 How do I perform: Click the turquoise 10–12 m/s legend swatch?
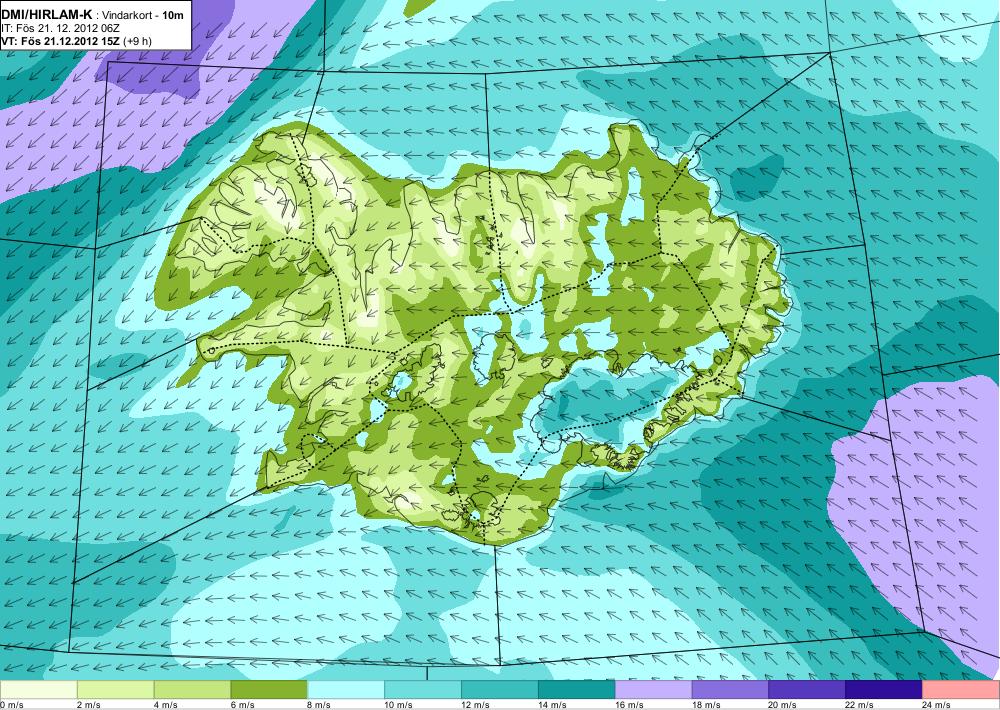point(423,690)
